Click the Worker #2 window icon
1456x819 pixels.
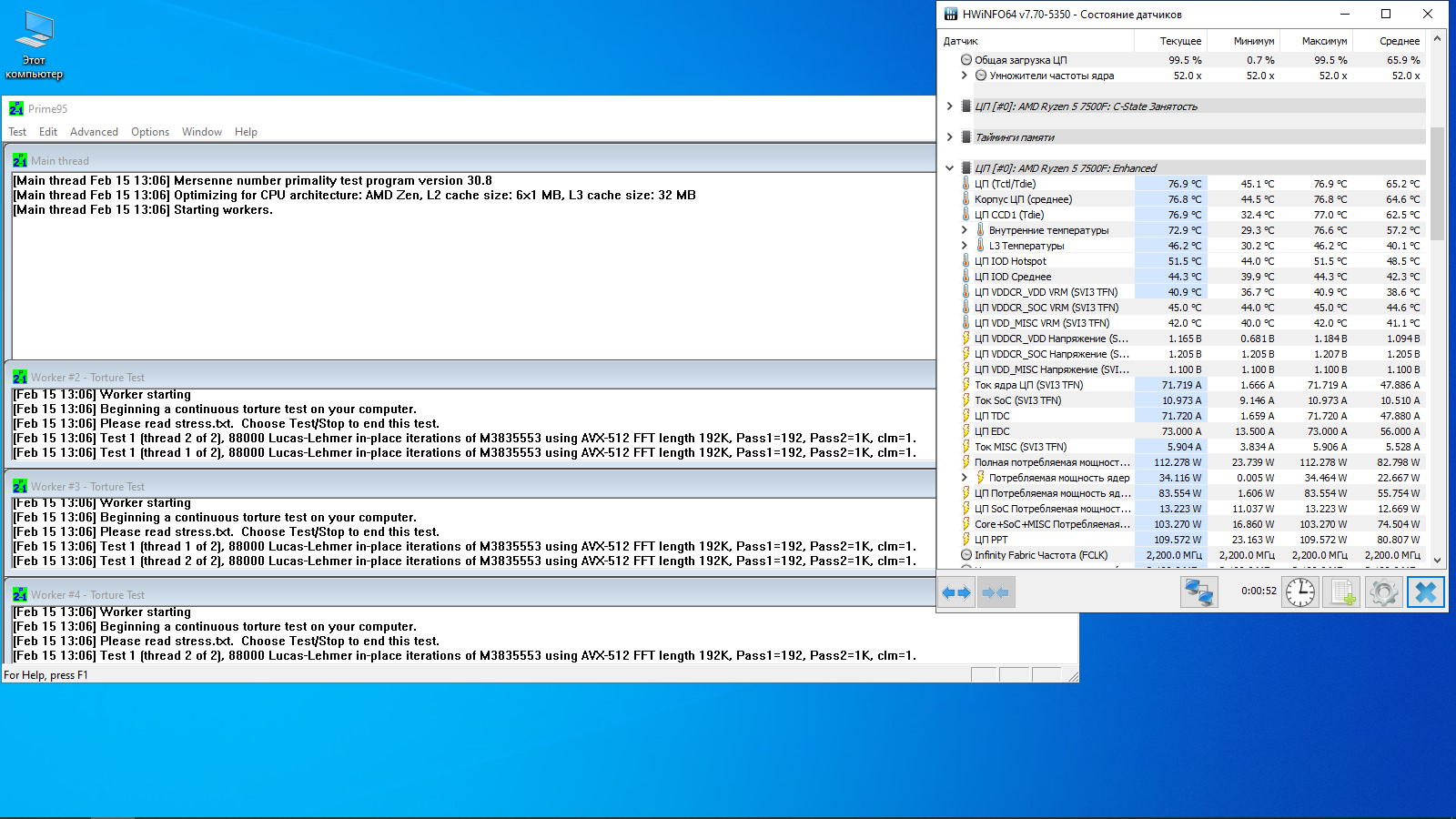(x=20, y=377)
